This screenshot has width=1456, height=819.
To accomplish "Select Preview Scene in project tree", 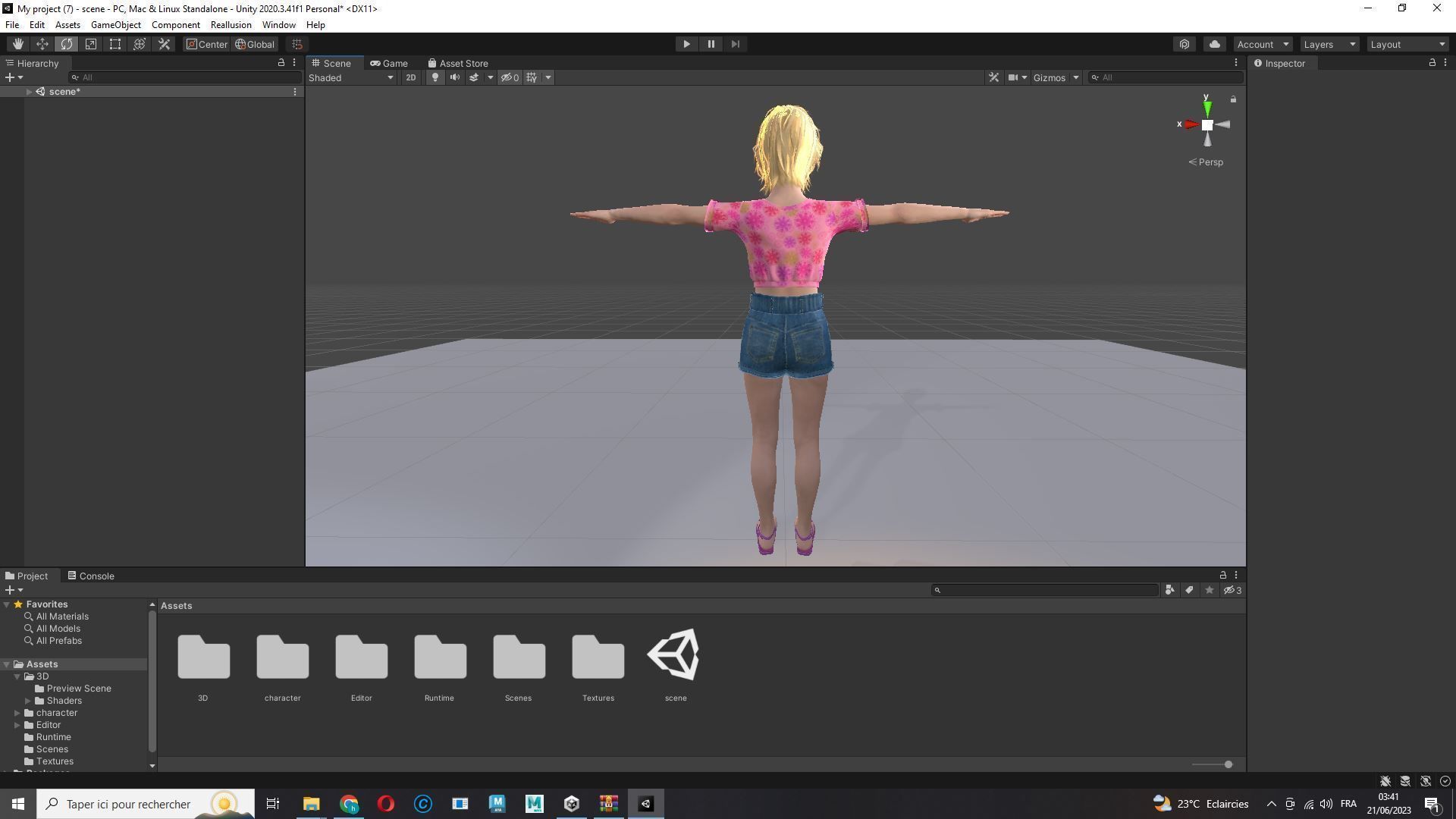I will tap(79, 689).
